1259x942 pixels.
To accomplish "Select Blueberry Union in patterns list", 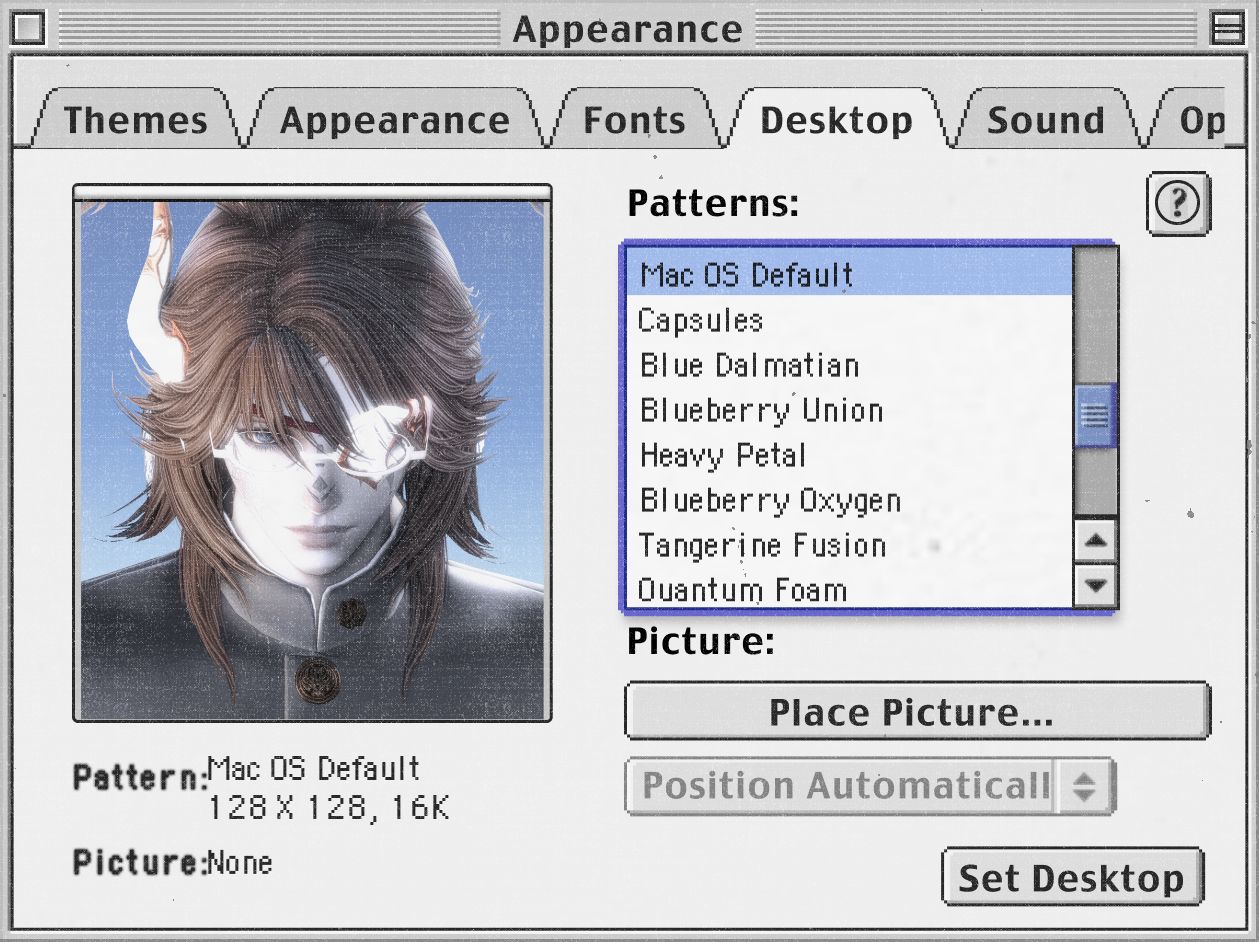I will (849, 410).
